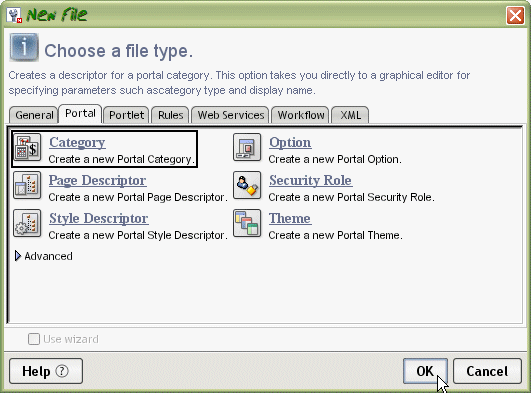This screenshot has height=393, width=531.
Task: Switch to the General tab
Action: tap(34, 115)
